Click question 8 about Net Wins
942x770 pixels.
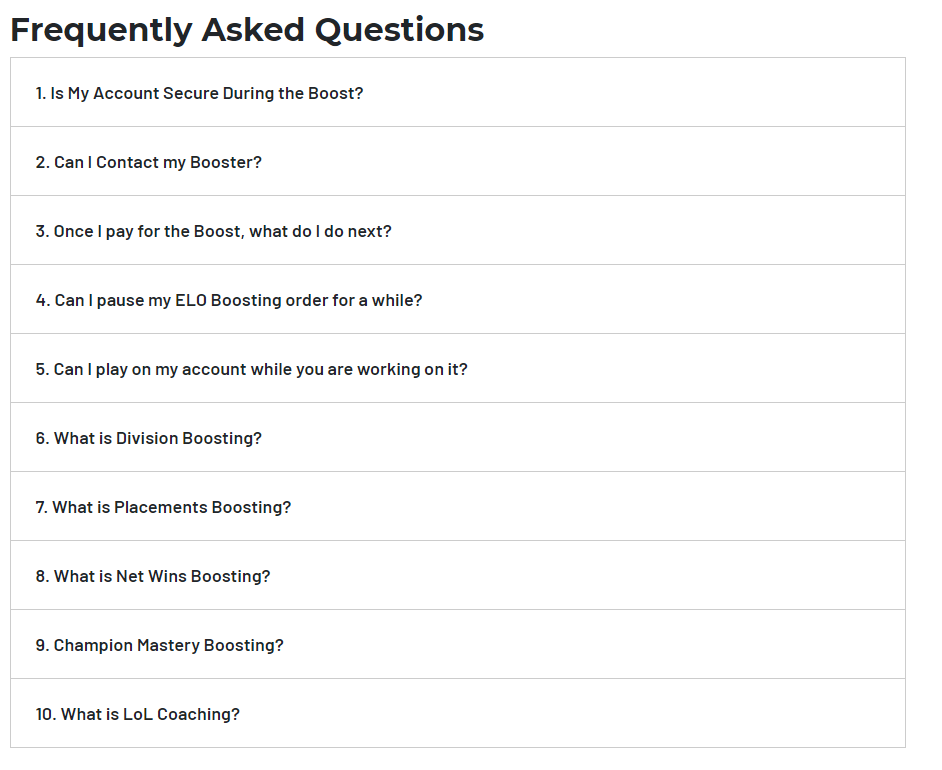pyautogui.click(x=153, y=577)
